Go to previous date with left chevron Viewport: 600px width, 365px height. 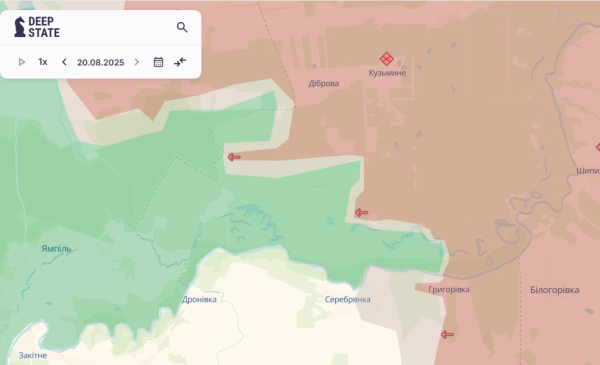[64, 62]
